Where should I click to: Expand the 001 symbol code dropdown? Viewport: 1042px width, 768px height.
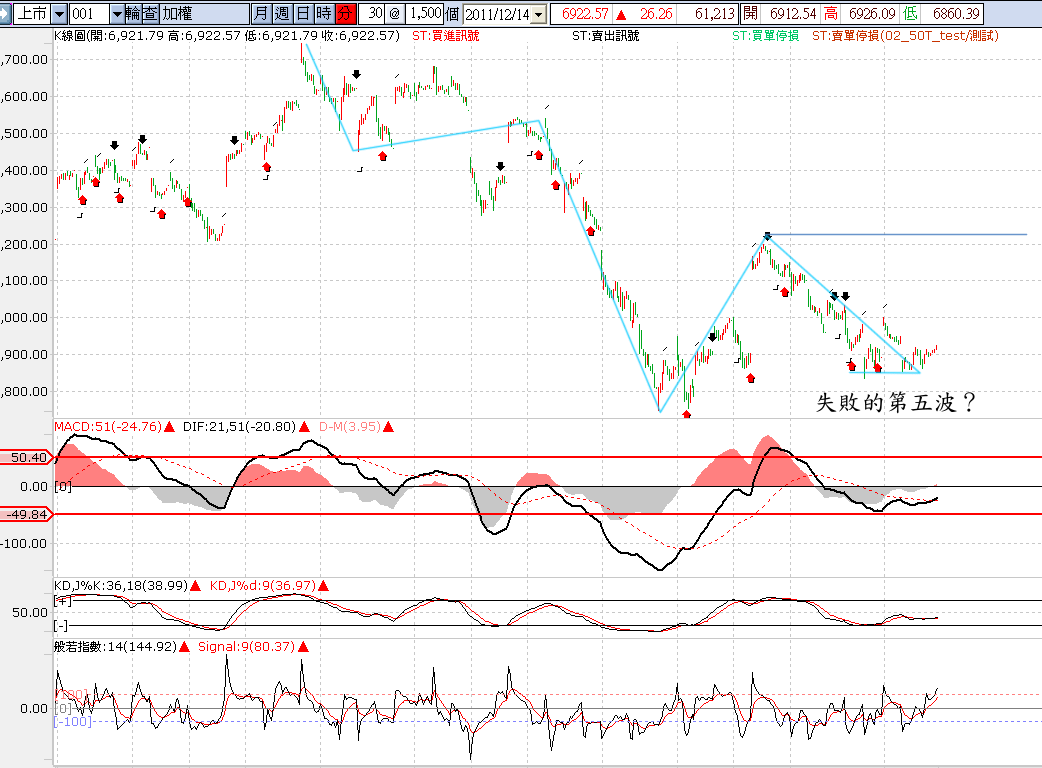117,13
